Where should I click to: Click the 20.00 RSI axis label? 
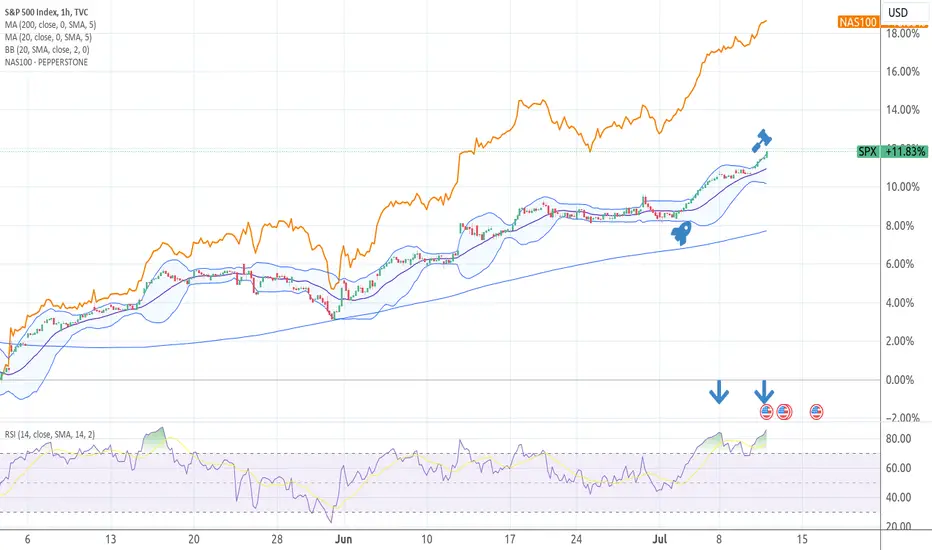(x=898, y=526)
